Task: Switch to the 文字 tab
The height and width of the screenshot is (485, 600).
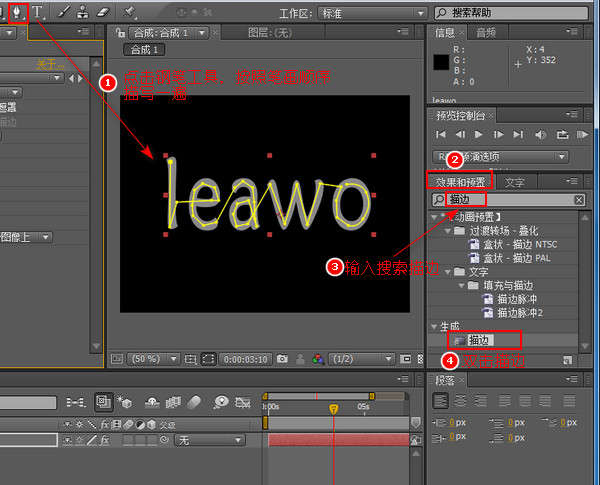Action: pos(515,182)
